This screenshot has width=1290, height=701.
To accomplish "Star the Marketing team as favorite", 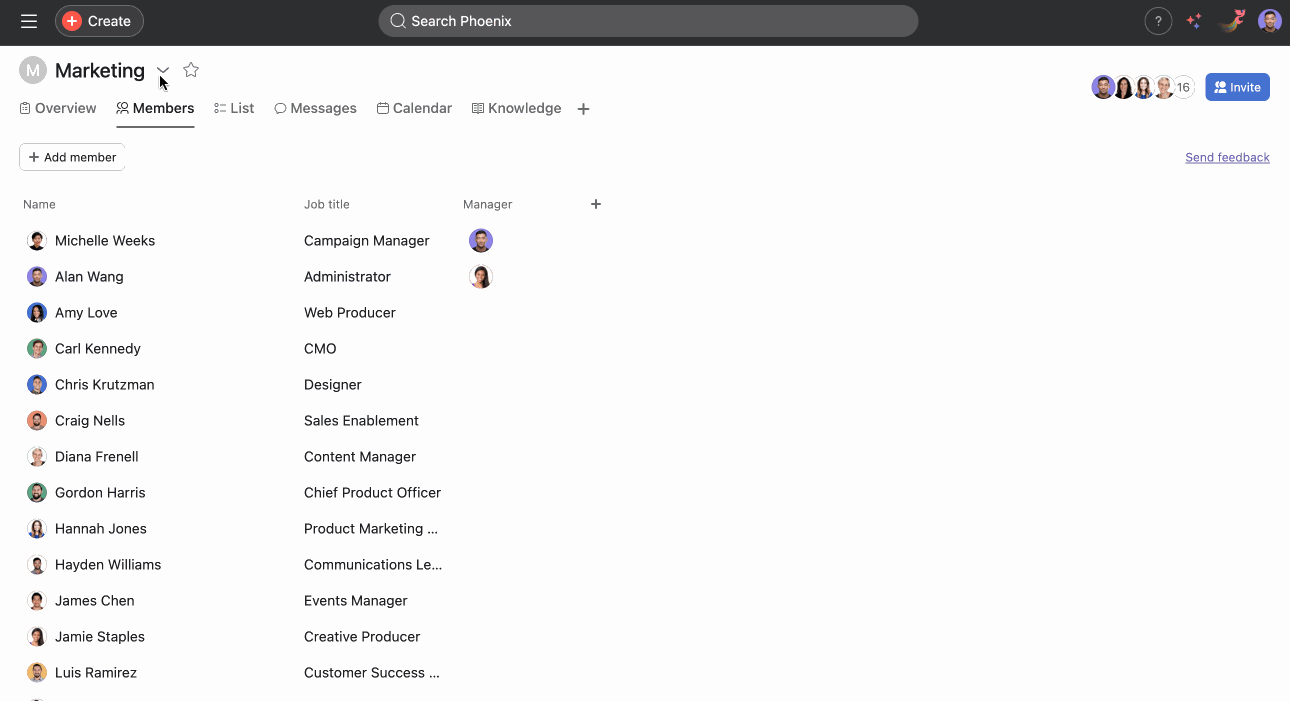I will pyautogui.click(x=191, y=70).
